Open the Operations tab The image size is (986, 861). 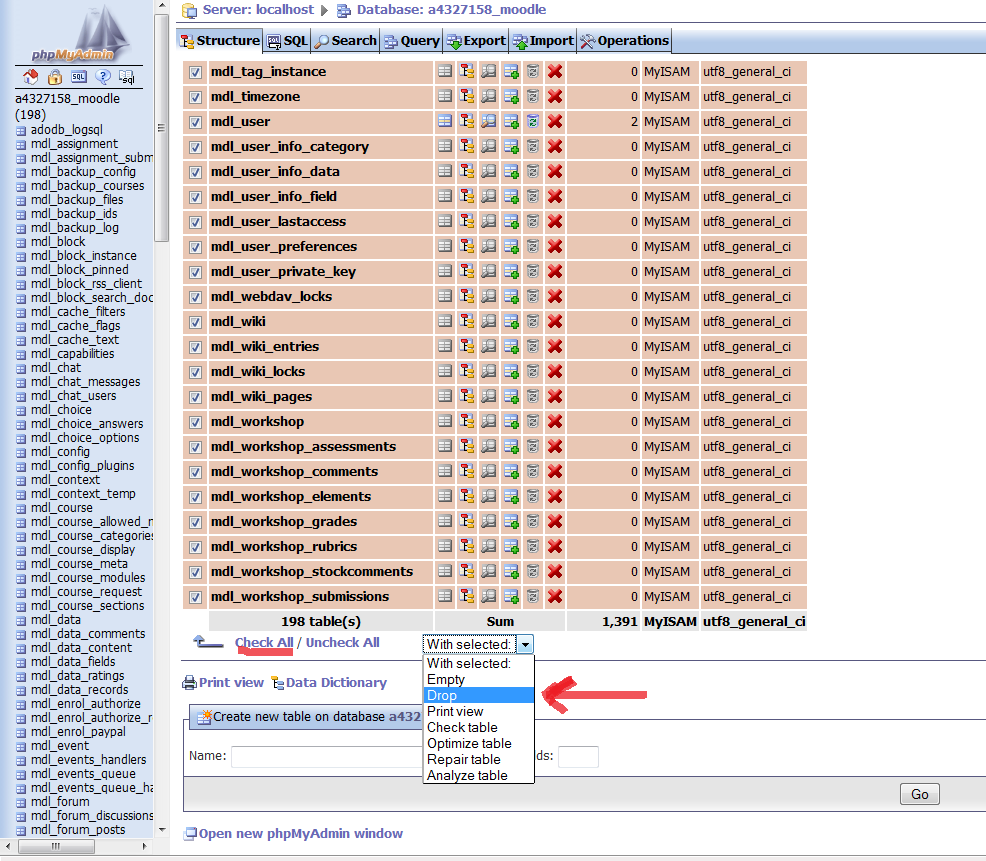click(x=624, y=41)
